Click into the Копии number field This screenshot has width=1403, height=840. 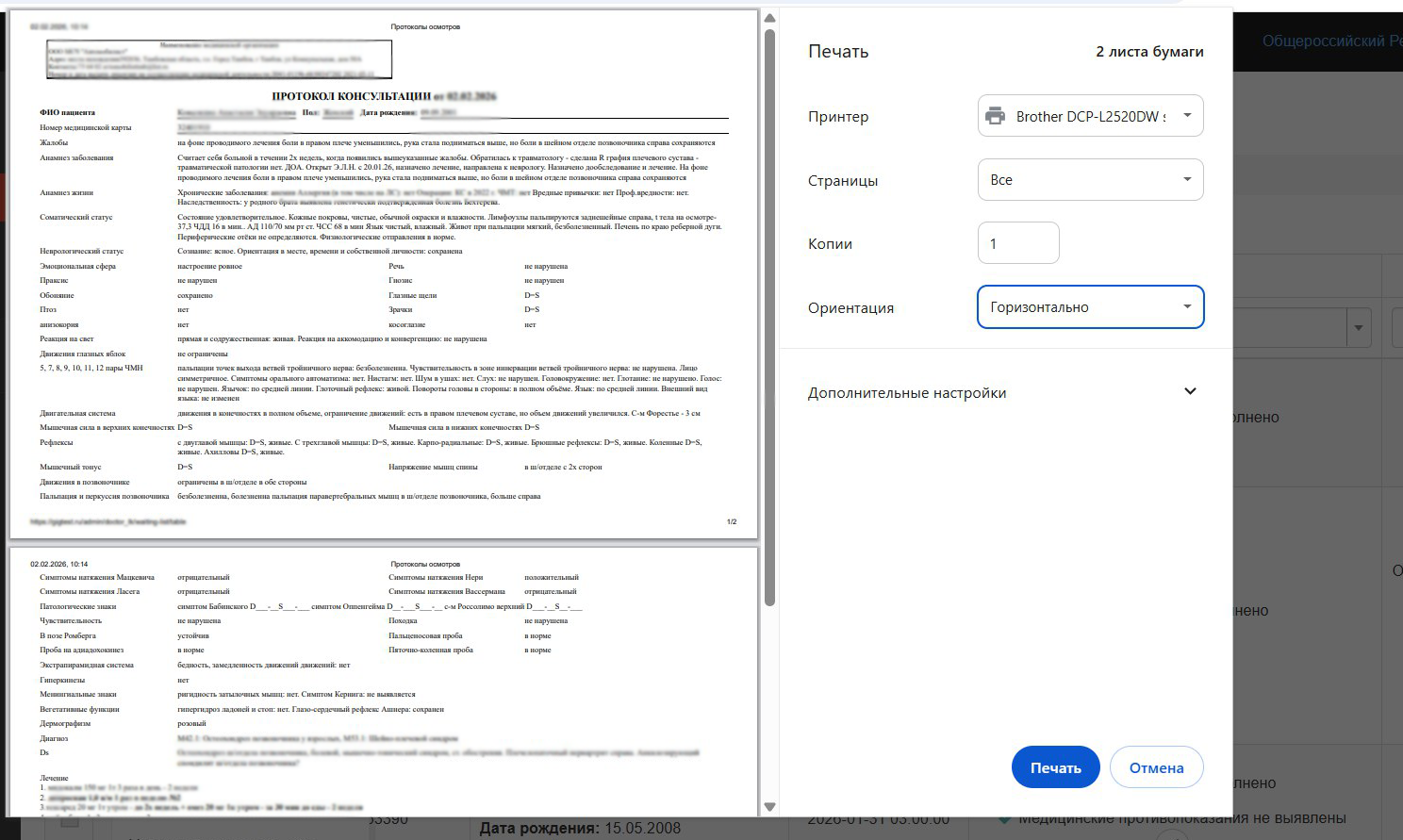click(1018, 243)
